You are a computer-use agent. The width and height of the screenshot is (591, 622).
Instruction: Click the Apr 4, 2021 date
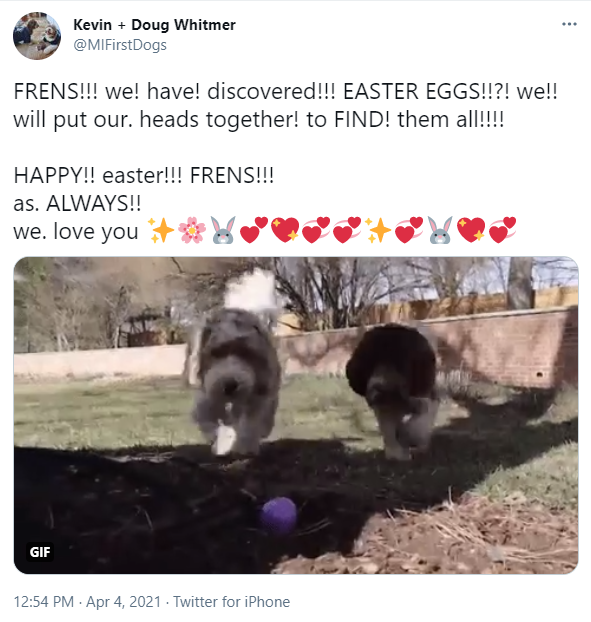pyautogui.click(x=123, y=602)
